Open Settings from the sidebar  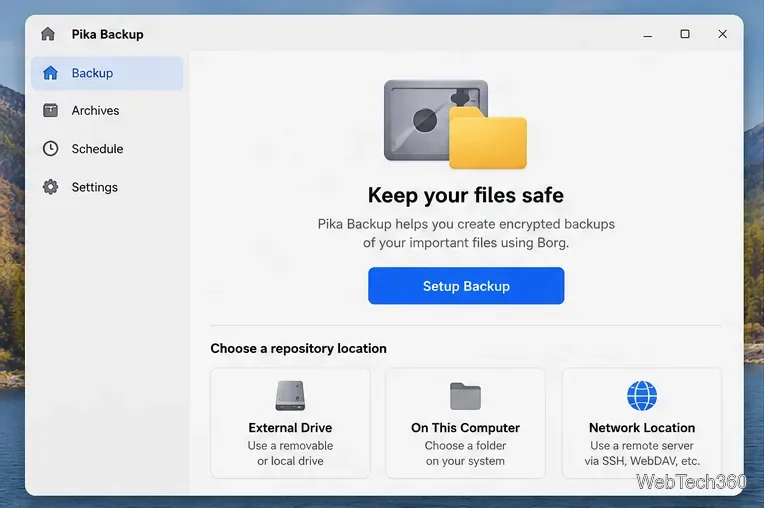pos(107,187)
